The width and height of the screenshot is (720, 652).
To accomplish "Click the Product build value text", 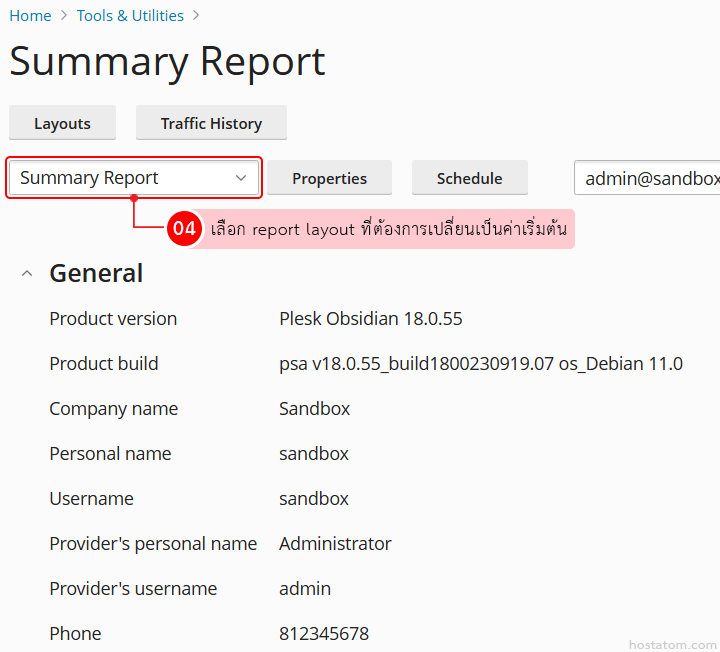I will tap(480, 364).
